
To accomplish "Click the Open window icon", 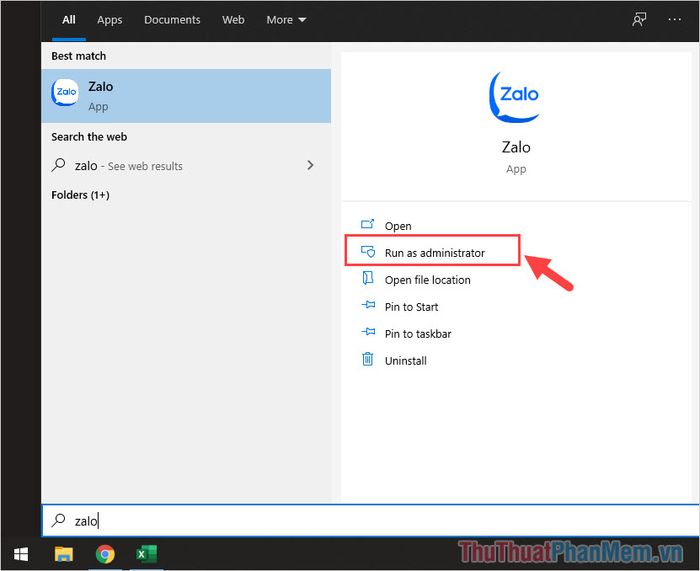I will point(367,224).
